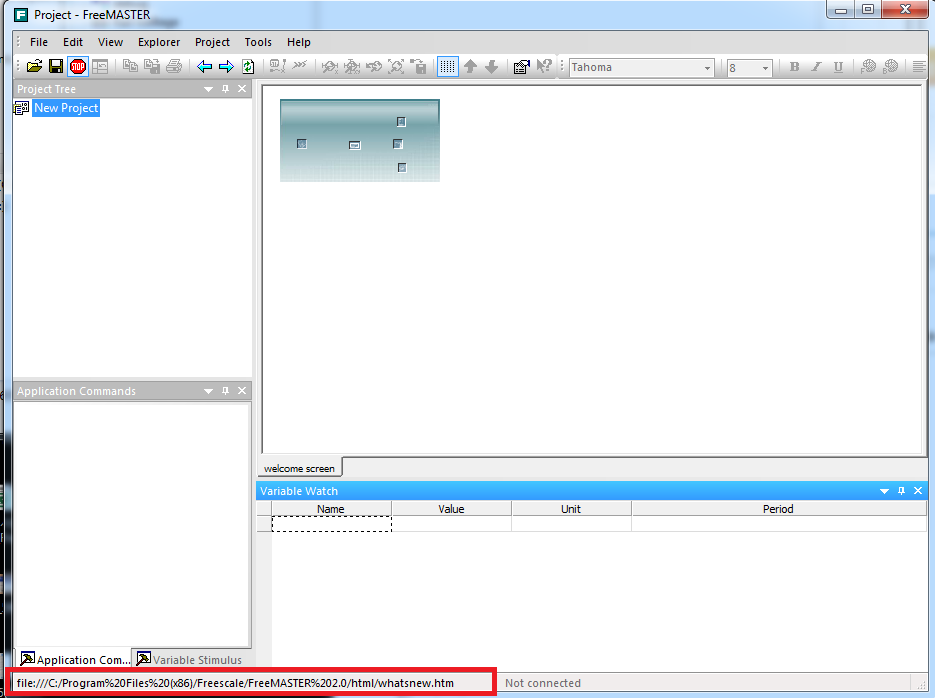Open the font size 8 dropdown

coord(765,67)
